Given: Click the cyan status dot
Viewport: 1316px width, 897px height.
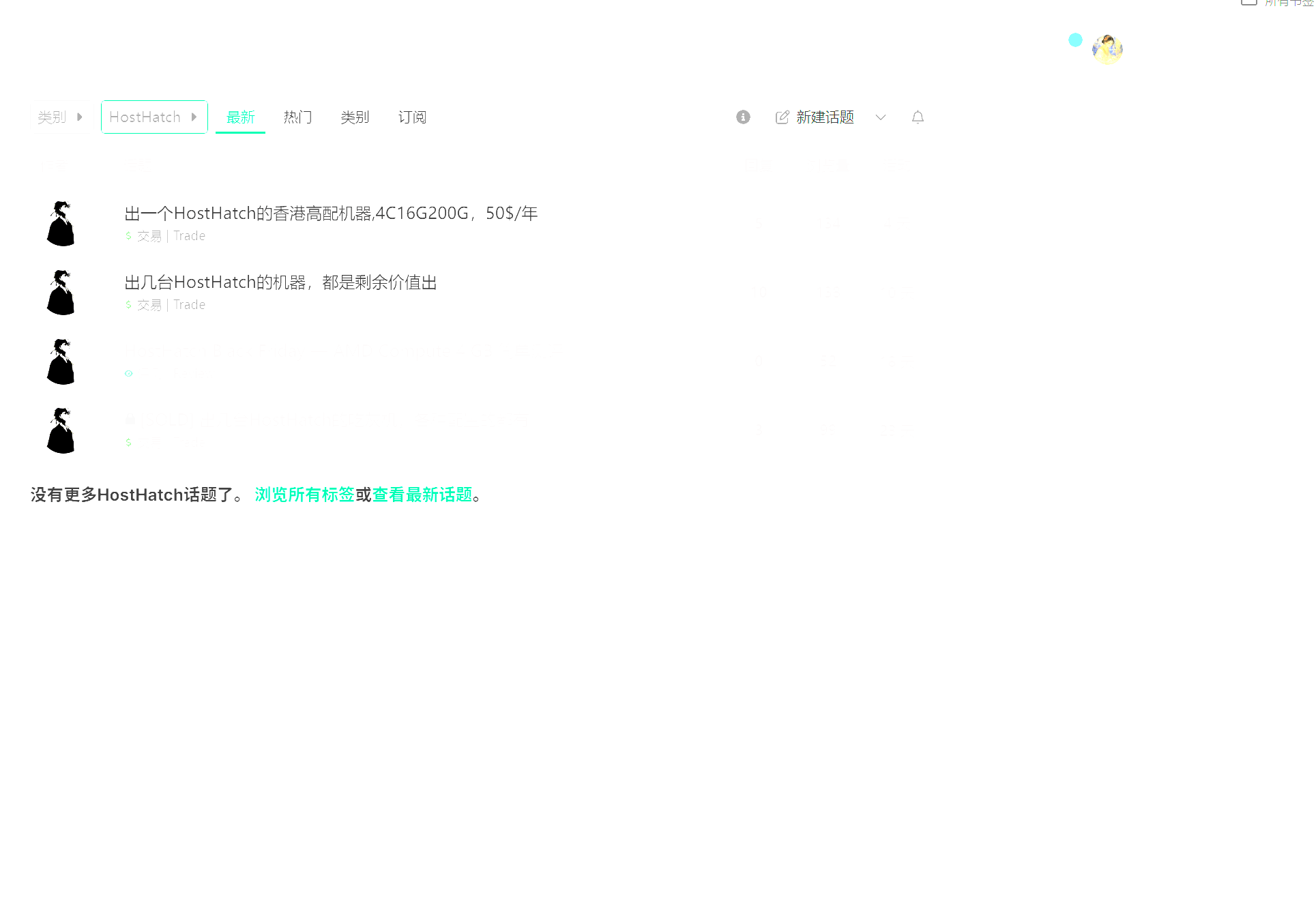Looking at the screenshot, I should [x=1076, y=40].
